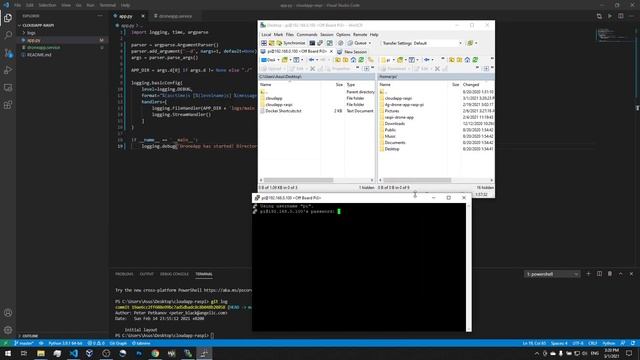
Task: Select the Desktop folder in WinSCP remote panel
Action: pos(392,149)
